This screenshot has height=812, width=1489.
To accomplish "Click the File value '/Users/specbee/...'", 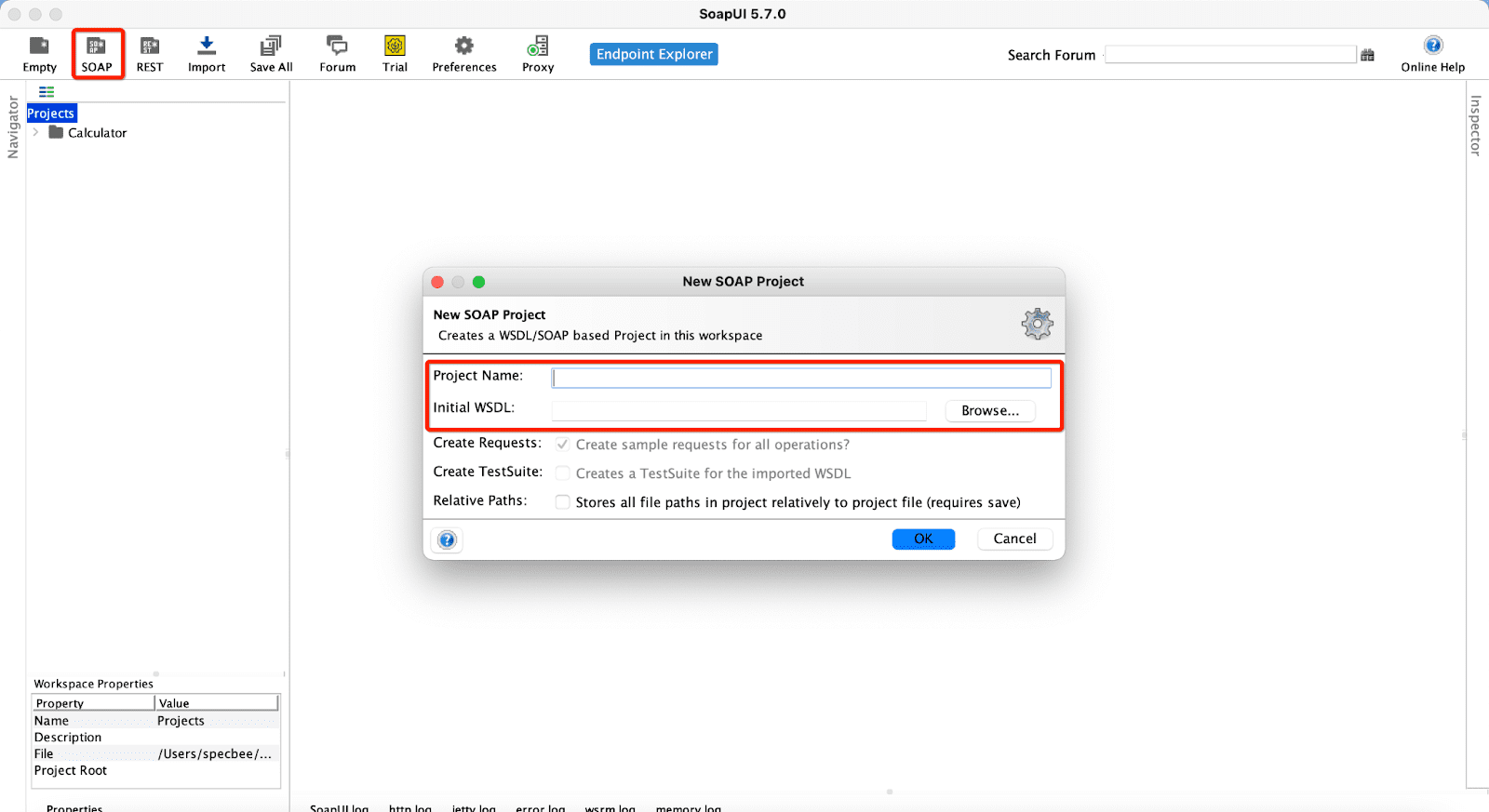I will [215, 754].
